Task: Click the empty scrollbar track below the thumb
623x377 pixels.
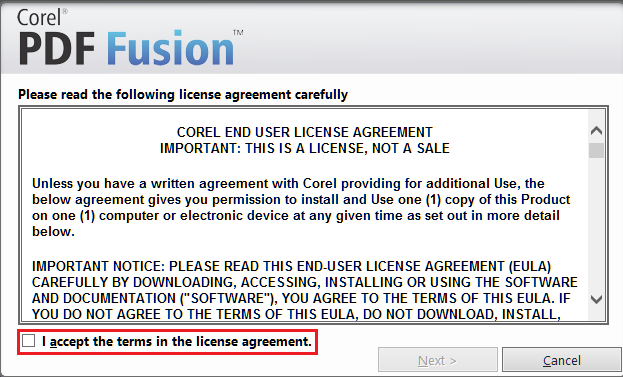Action: (x=596, y=224)
